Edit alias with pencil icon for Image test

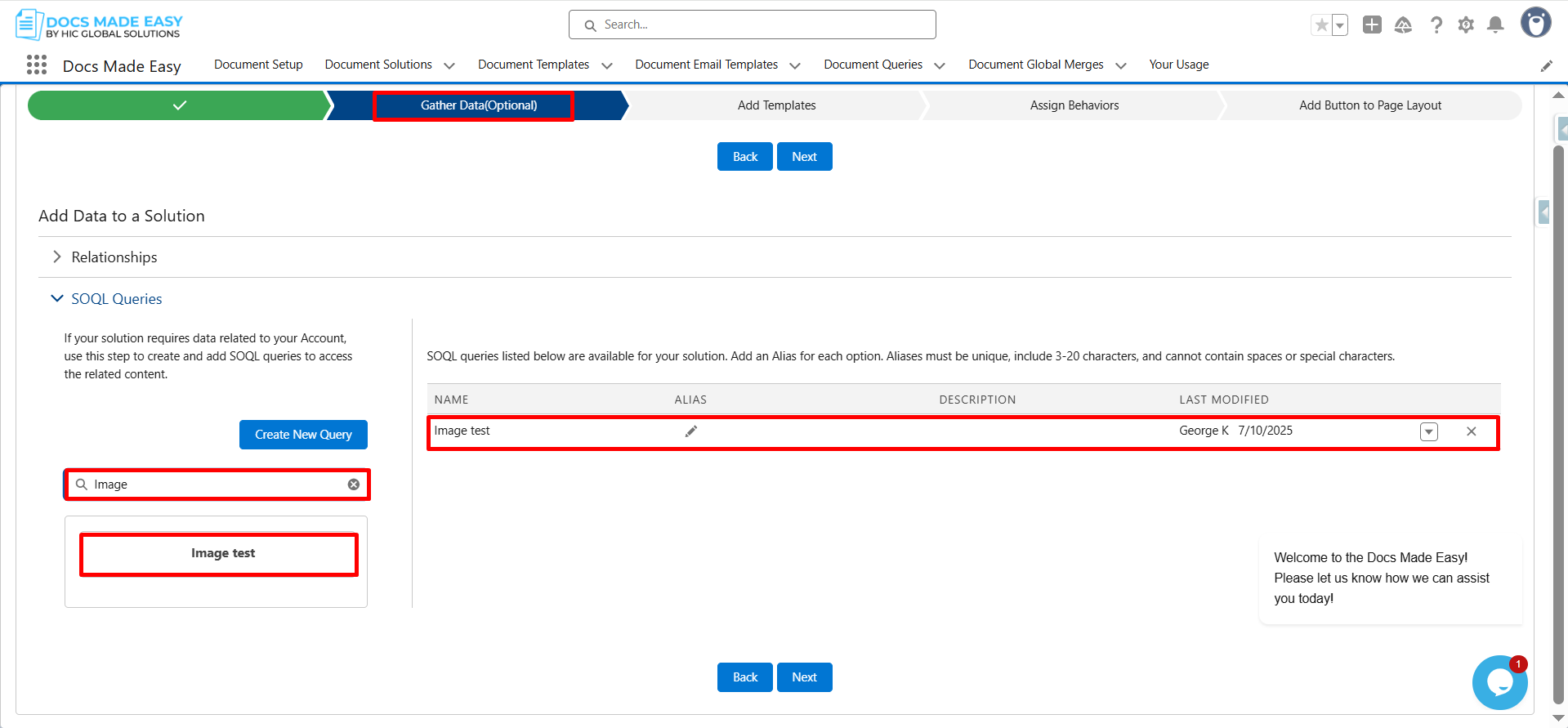pyautogui.click(x=691, y=431)
